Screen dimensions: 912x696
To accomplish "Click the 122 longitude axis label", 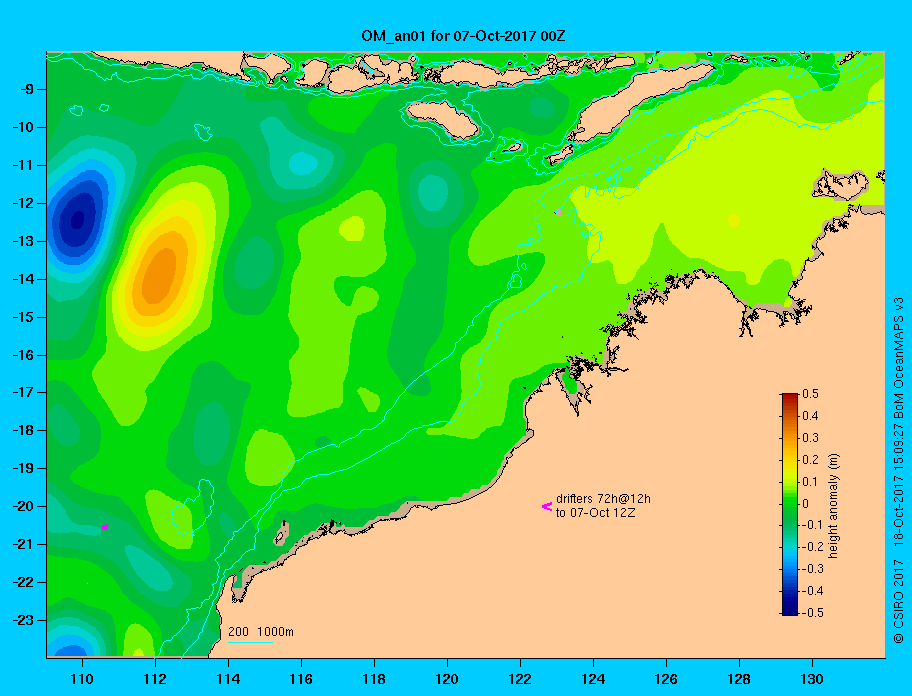I will [520, 679].
